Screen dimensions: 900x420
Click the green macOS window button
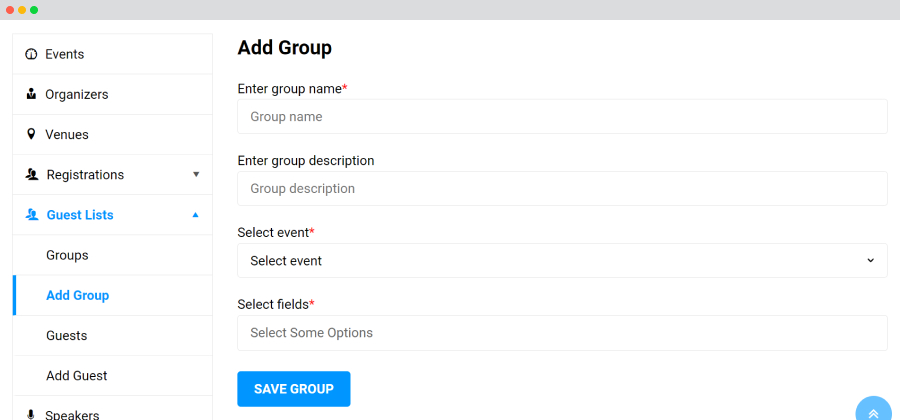tap(34, 10)
